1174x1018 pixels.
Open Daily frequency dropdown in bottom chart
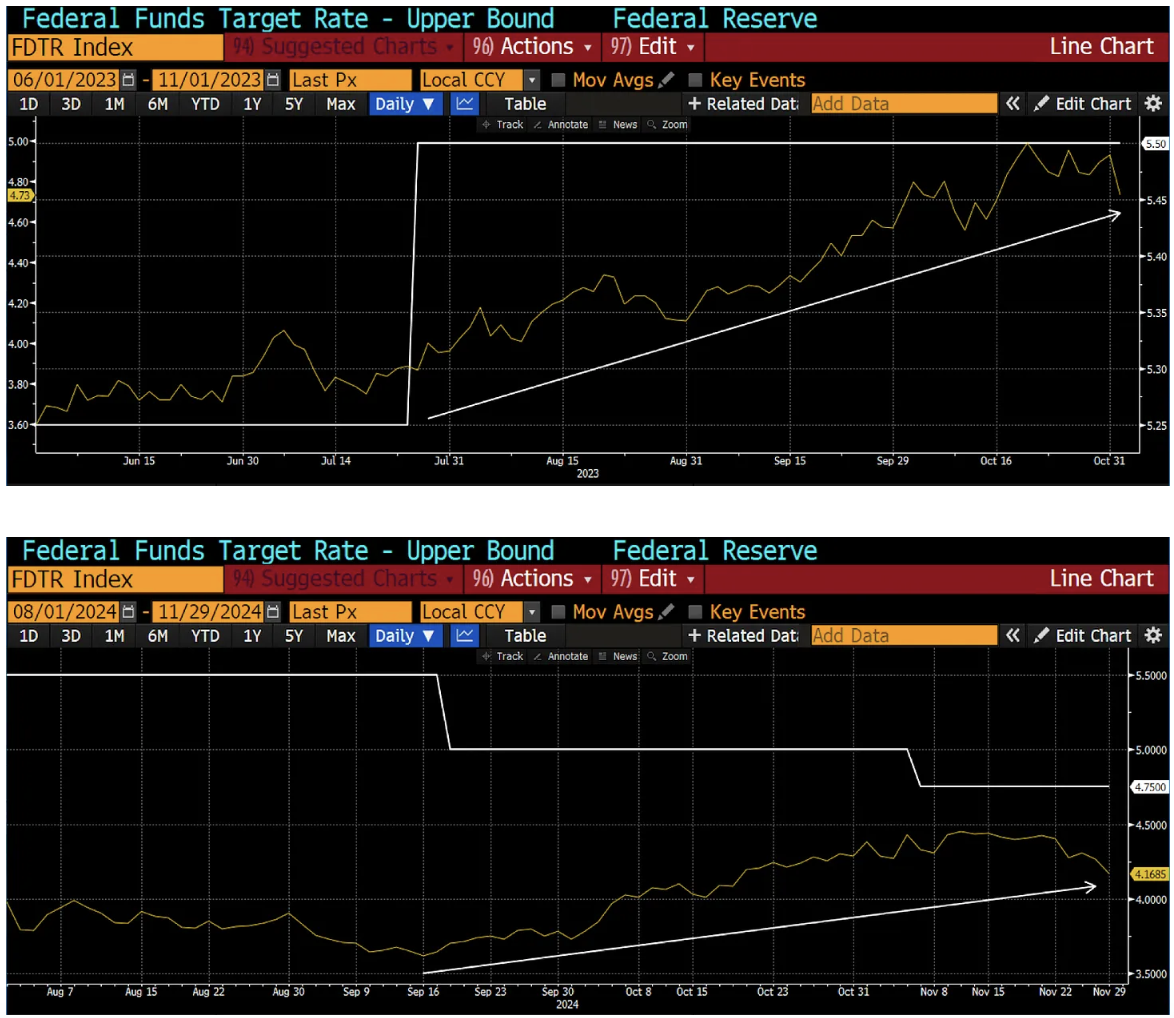pos(405,636)
